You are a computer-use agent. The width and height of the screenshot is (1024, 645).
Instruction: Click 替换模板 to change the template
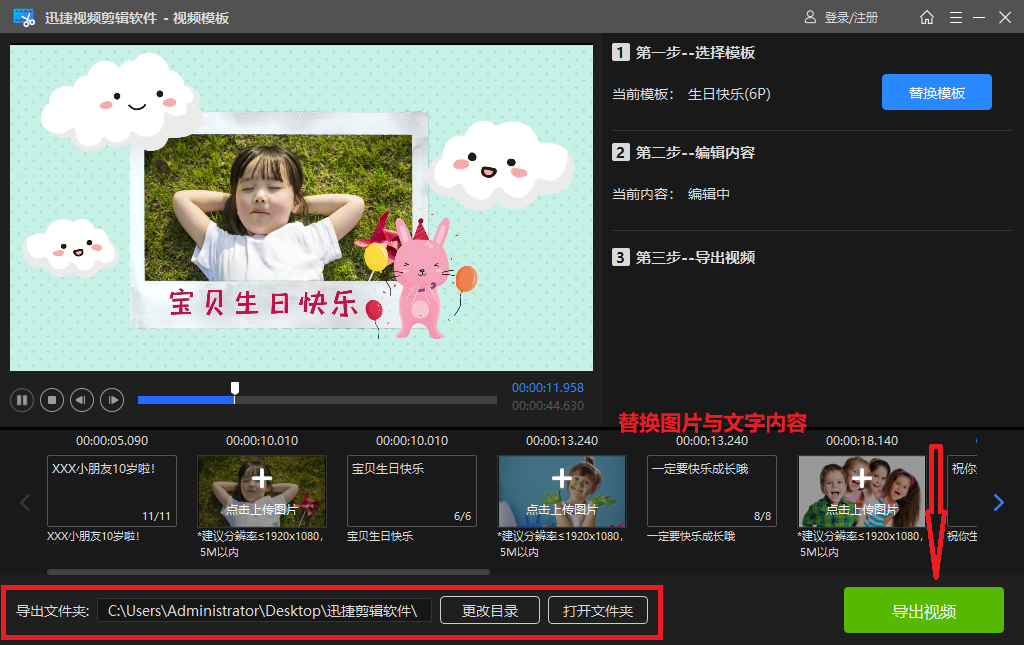pyautogui.click(x=936, y=91)
